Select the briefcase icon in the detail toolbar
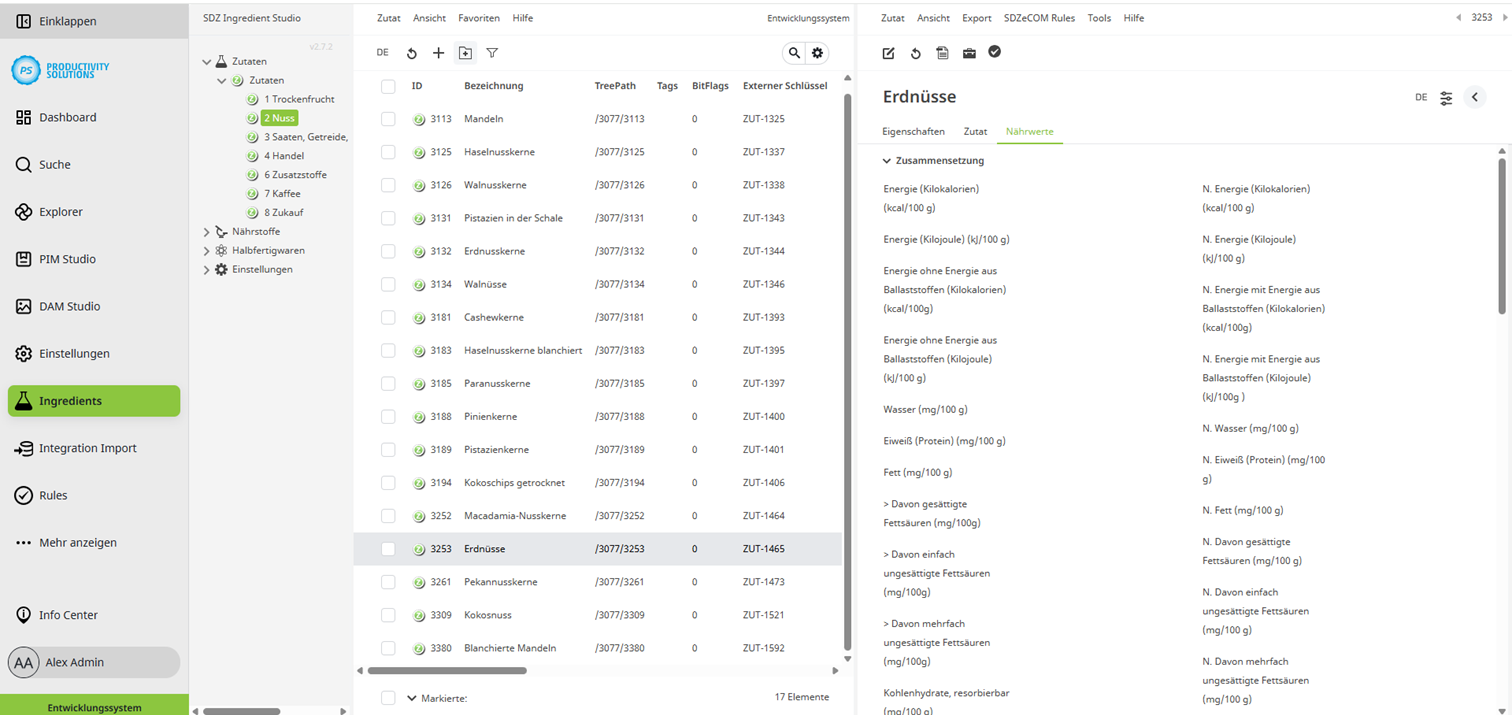Viewport: 1512px width, 715px height. pos(968,53)
